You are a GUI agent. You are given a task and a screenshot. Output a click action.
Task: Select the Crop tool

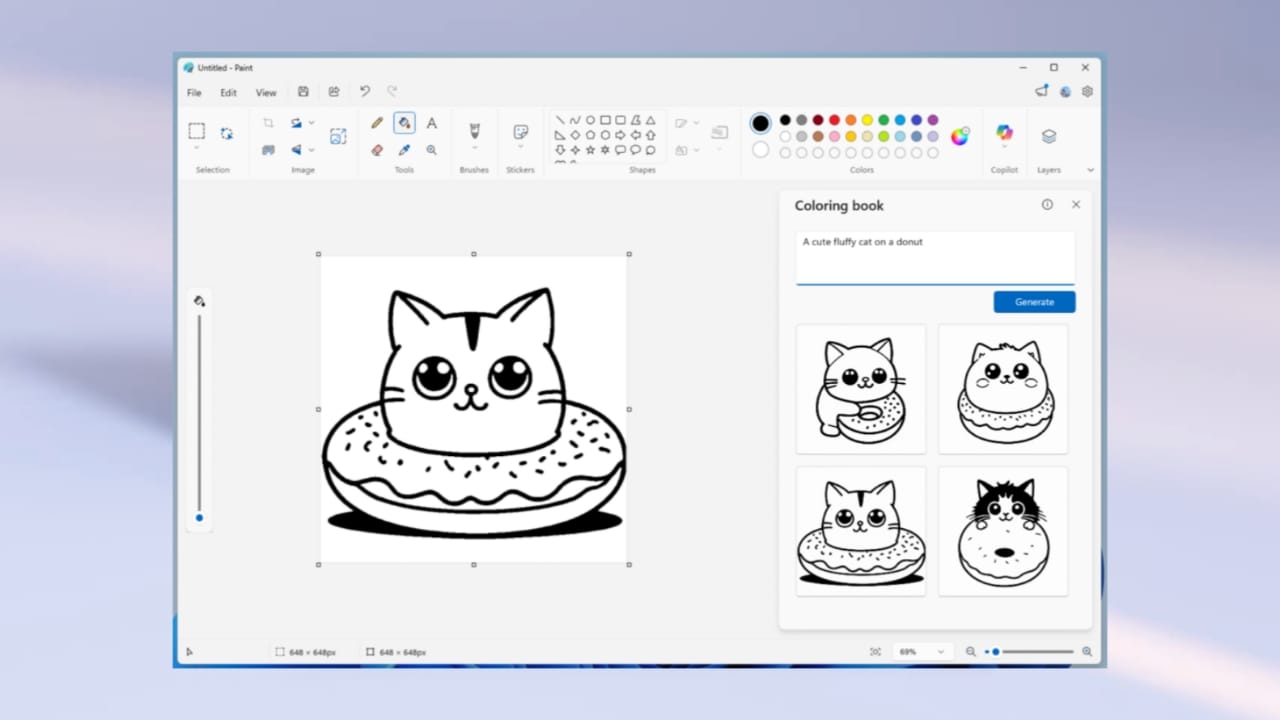[x=268, y=122]
